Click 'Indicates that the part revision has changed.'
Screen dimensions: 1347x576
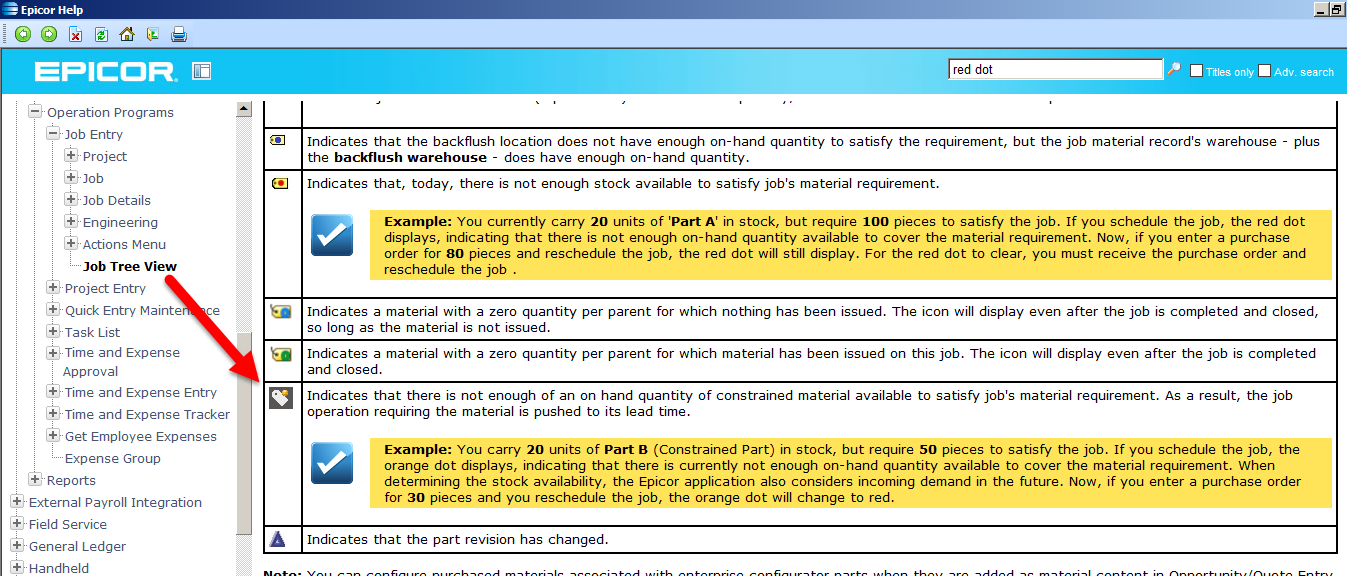click(457, 539)
